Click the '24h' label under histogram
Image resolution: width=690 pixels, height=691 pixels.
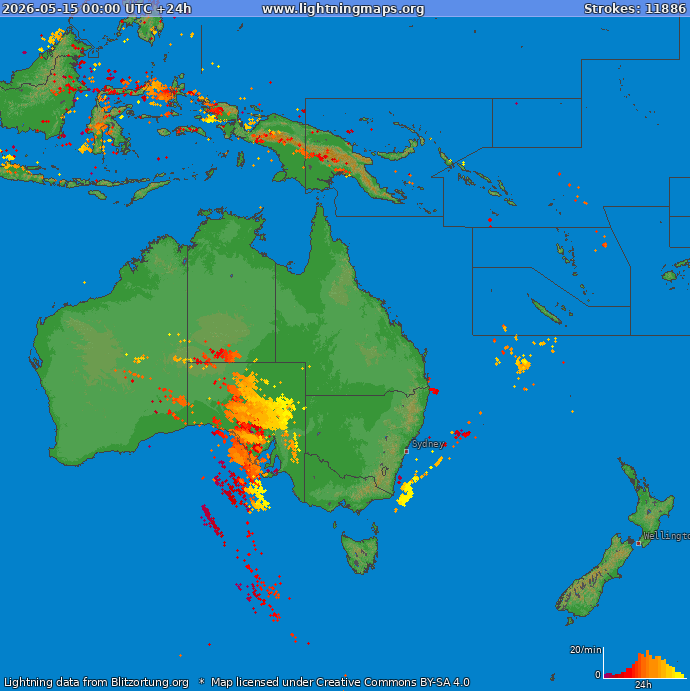(643, 685)
